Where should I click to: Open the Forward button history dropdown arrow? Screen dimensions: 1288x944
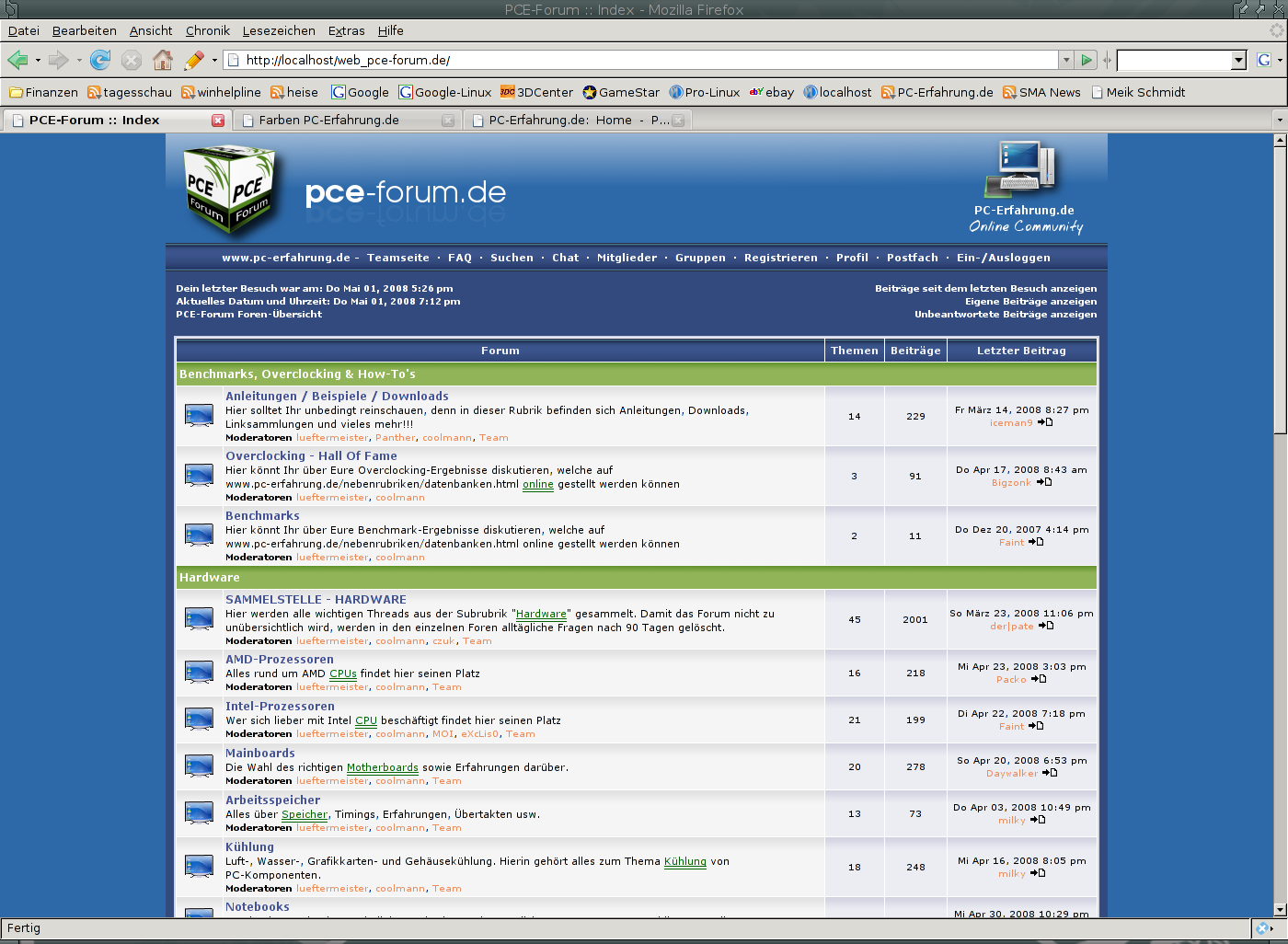click(79, 61)
